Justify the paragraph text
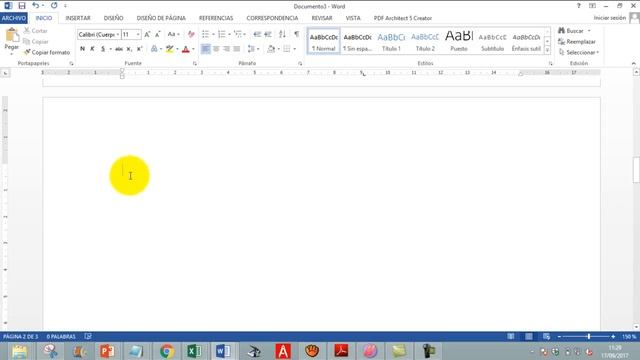640x360 pixels. pyautogui.click(x=237, y=49)
